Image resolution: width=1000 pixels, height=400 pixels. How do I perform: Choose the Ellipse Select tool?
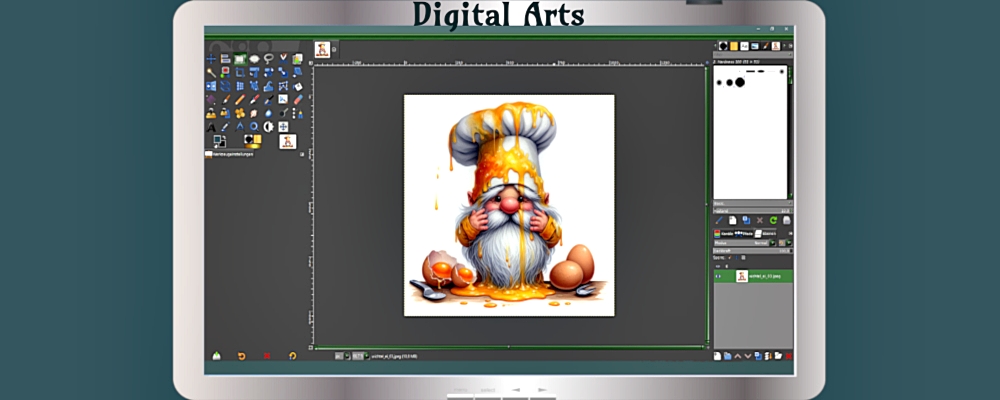coord(254,59)
